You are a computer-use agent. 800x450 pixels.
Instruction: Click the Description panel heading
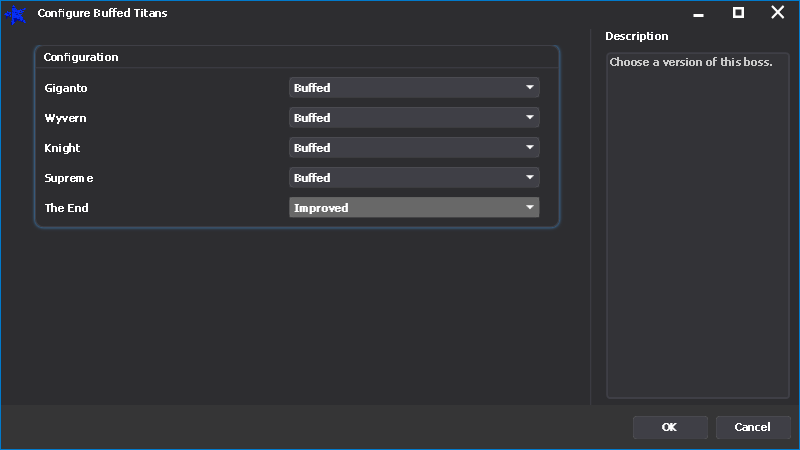(637, 36)
